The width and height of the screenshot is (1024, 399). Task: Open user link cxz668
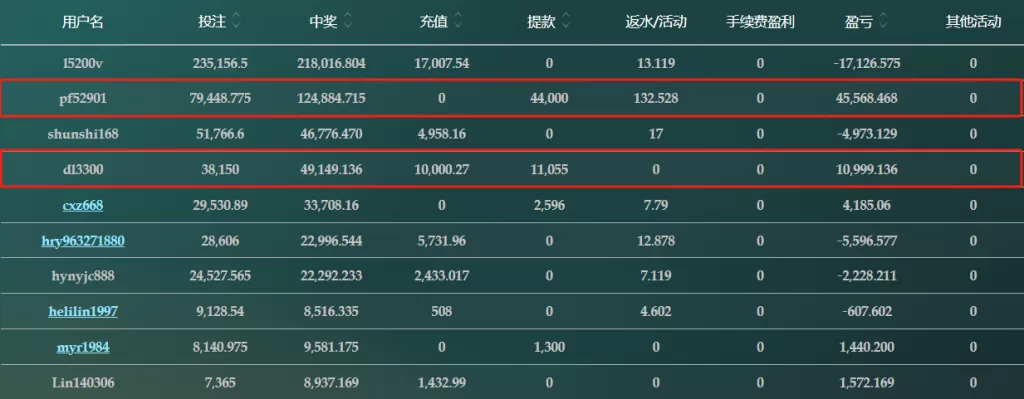83,206
